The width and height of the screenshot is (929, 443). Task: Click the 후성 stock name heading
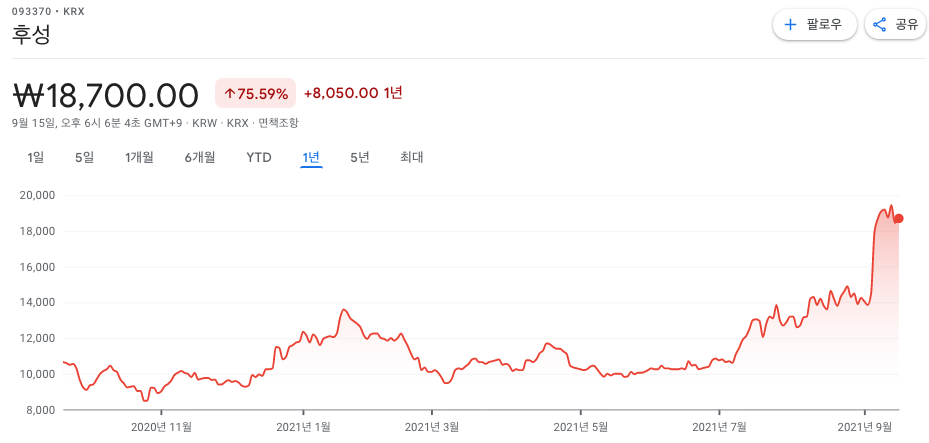point(31,34)
